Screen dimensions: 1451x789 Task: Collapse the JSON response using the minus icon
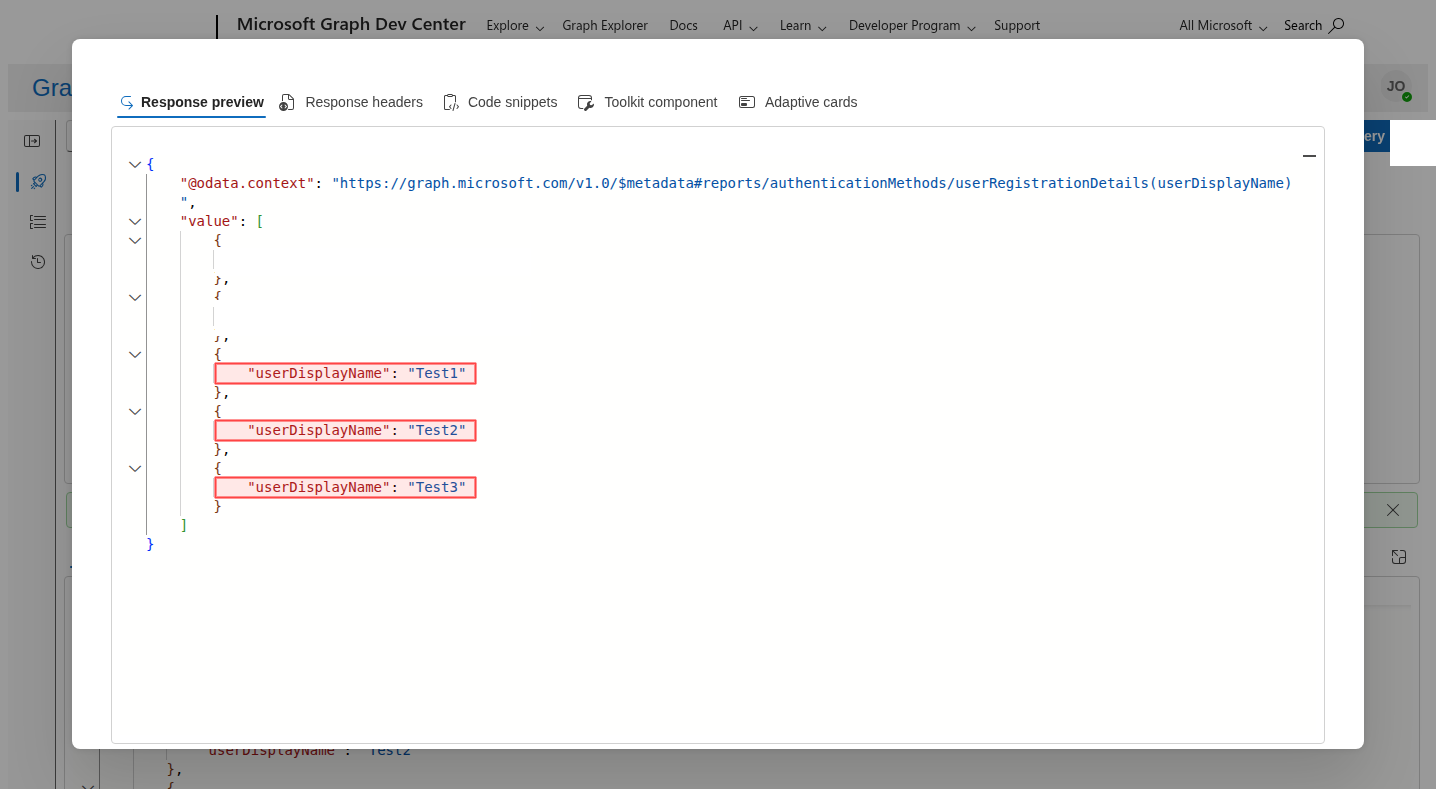(1309, 156)
